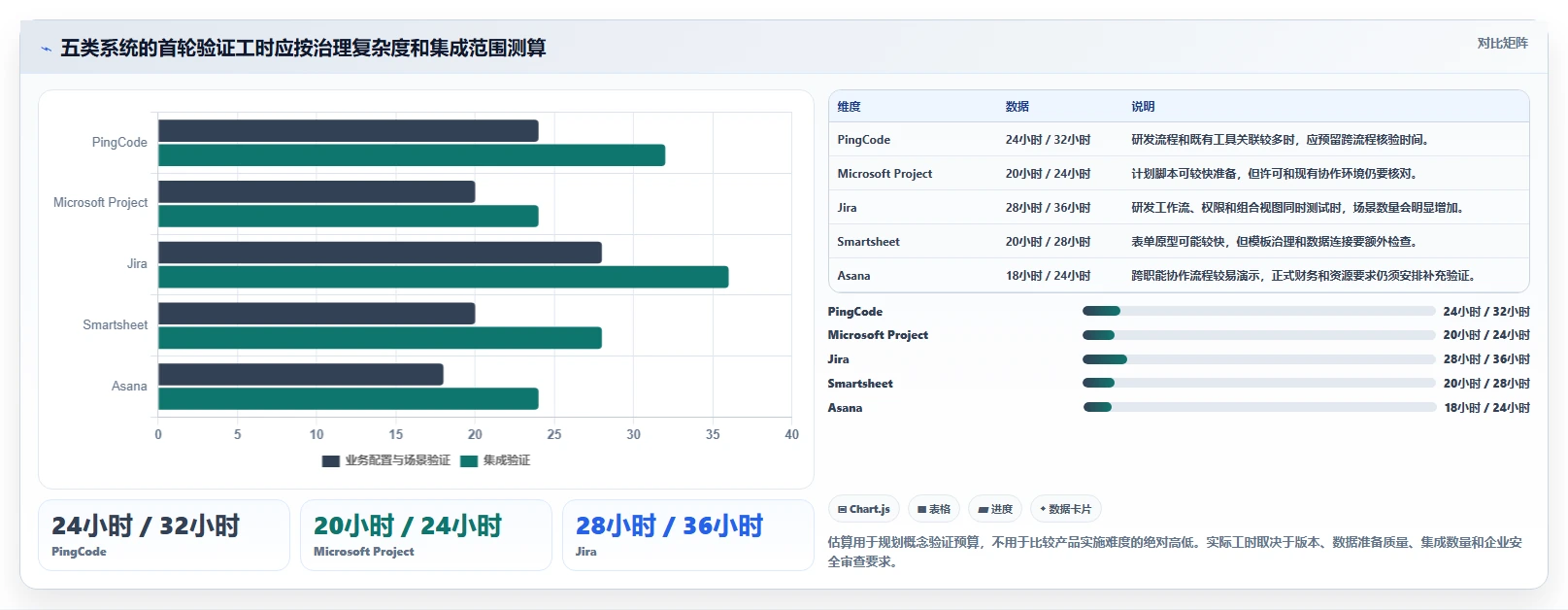Click the Smartsheet progress bar
1568x610 pixels.
(x=1258, y=384)
